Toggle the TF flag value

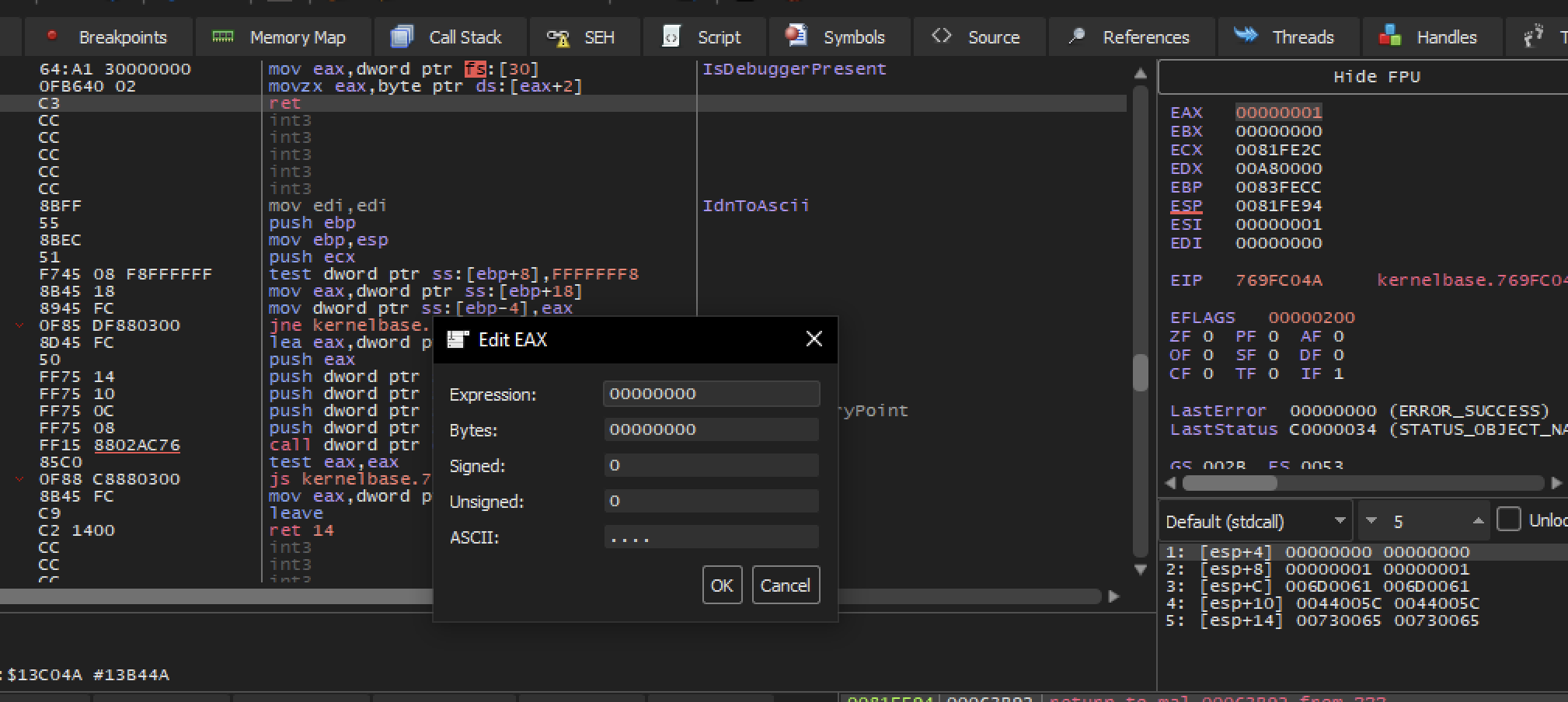(x=1274, y=374)
